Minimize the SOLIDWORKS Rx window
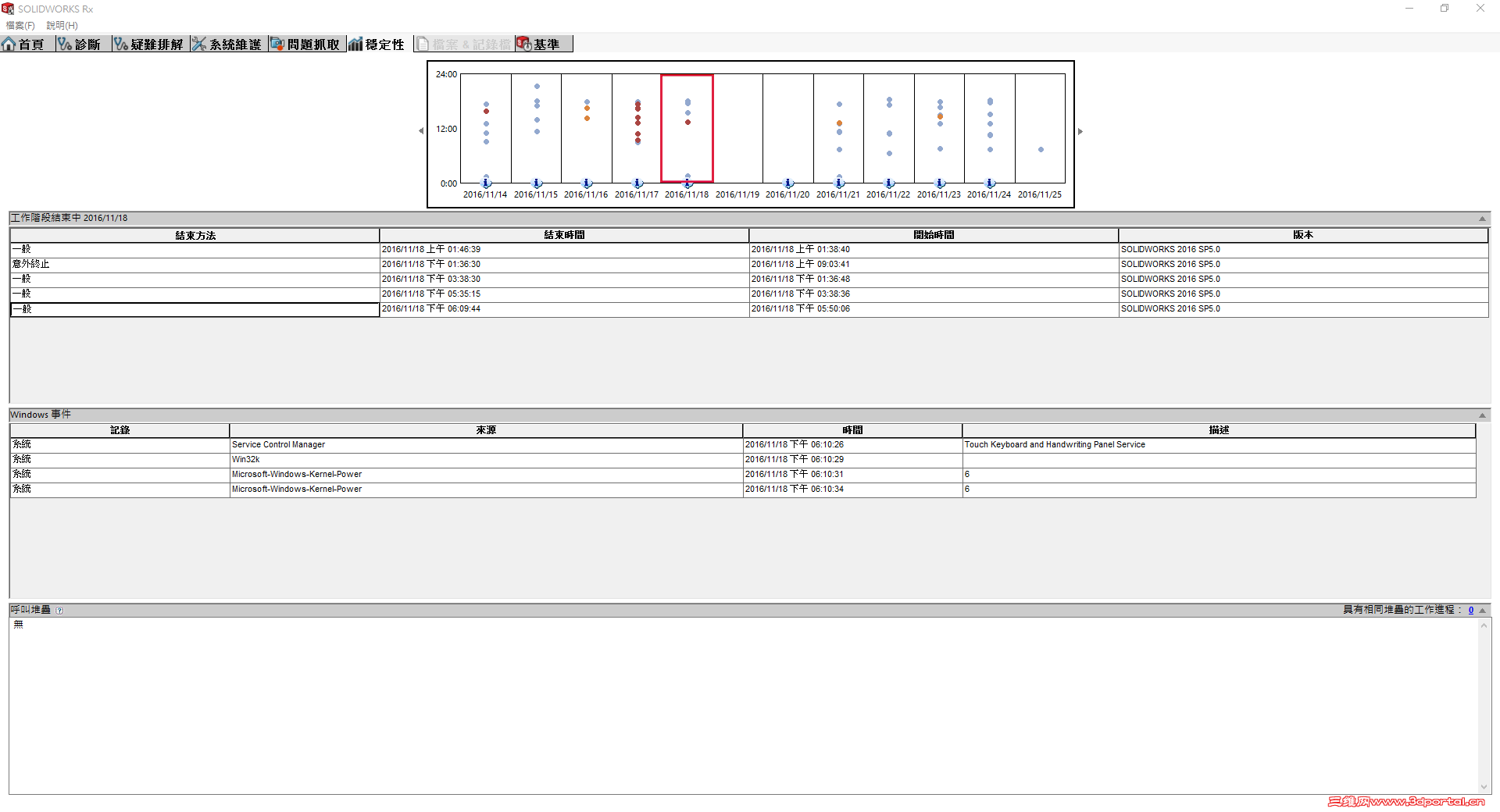The image size is (1500, 812). click(1409, 9)
